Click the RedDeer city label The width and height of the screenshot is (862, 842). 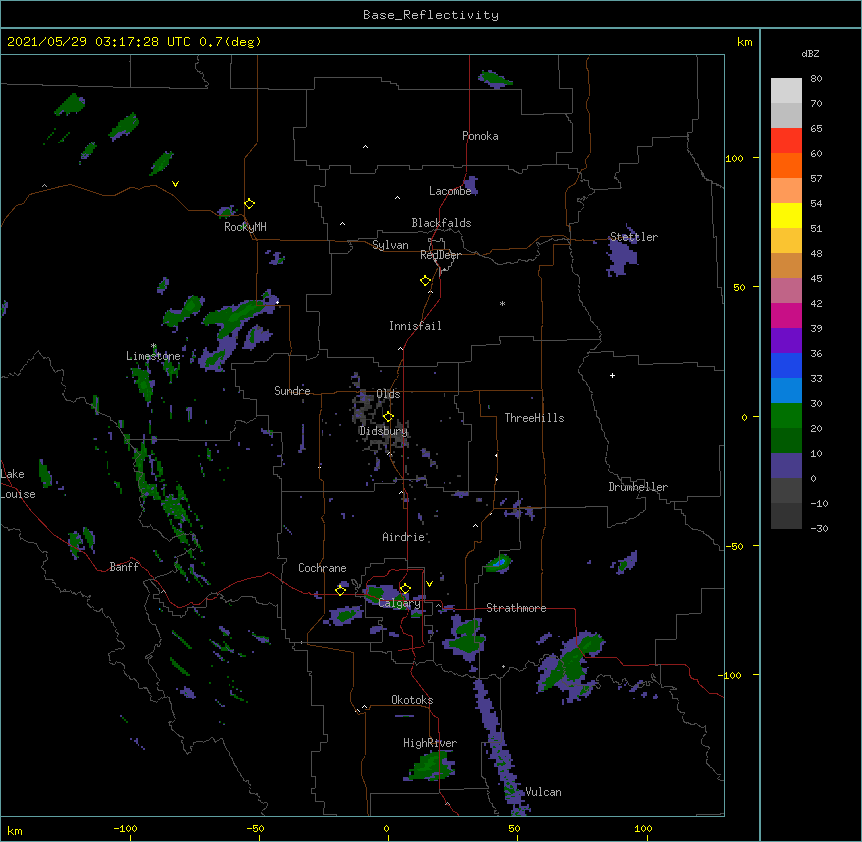[440, 255]
